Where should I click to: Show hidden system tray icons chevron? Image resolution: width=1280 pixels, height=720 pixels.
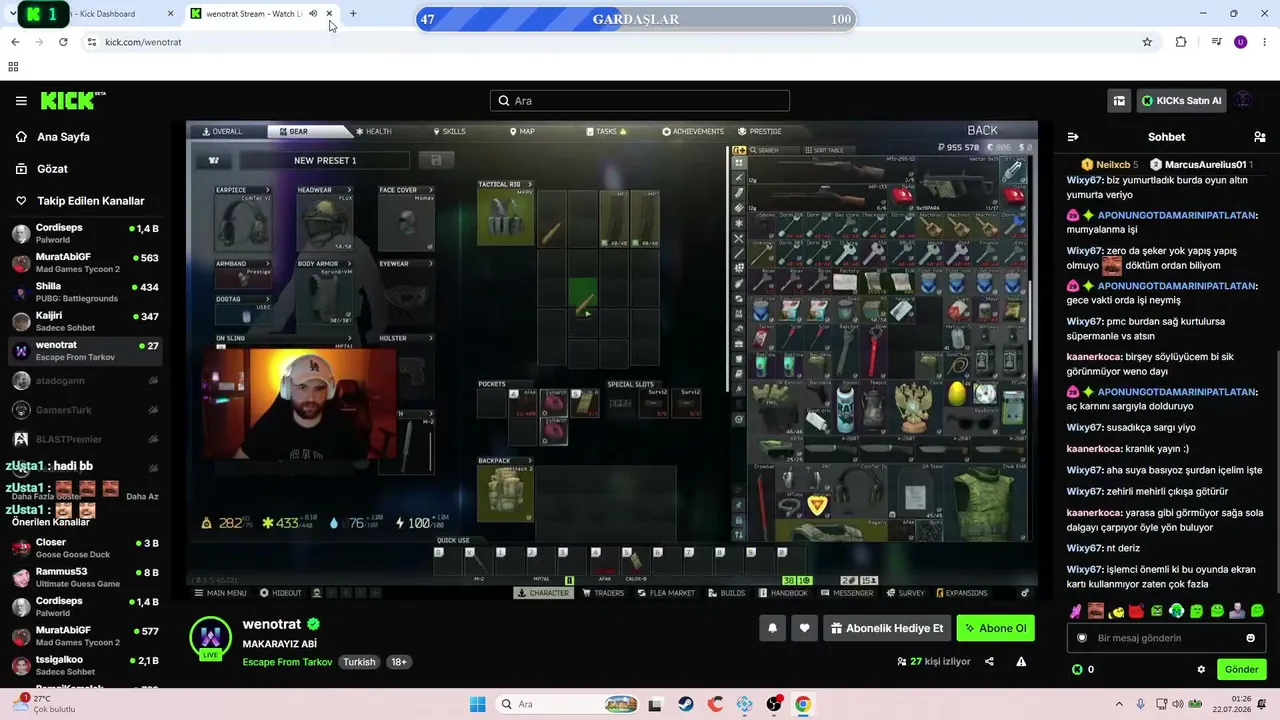(x=1119, y=704)
